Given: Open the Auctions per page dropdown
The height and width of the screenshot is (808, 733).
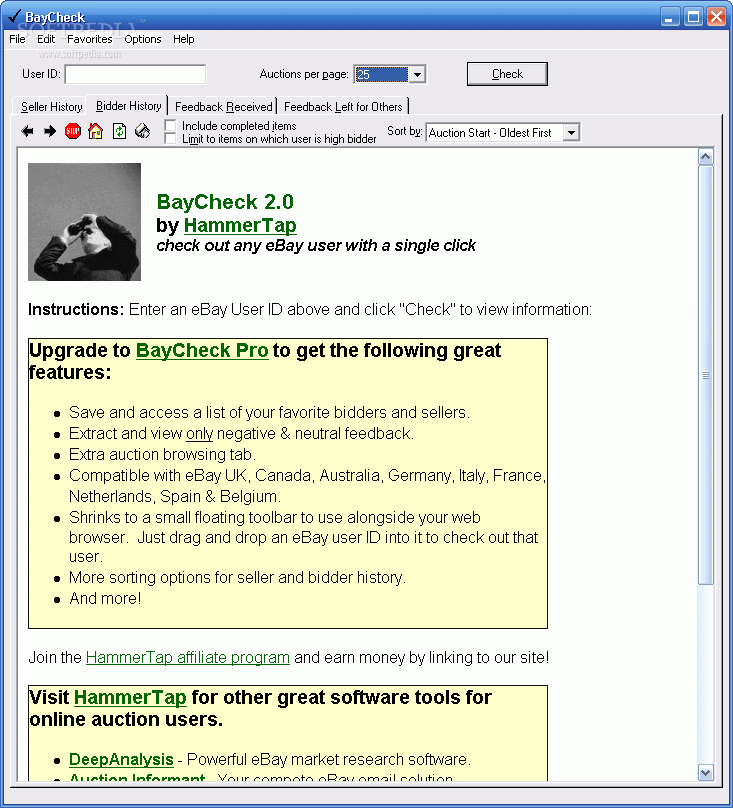Looking at the screenshot, I should (417, 75).
